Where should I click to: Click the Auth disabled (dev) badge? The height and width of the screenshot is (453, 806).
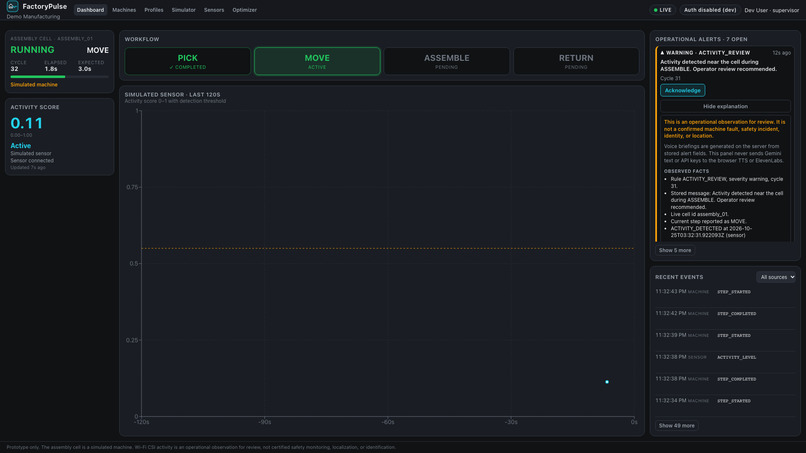pyautogui.click(x=710, y=10)
